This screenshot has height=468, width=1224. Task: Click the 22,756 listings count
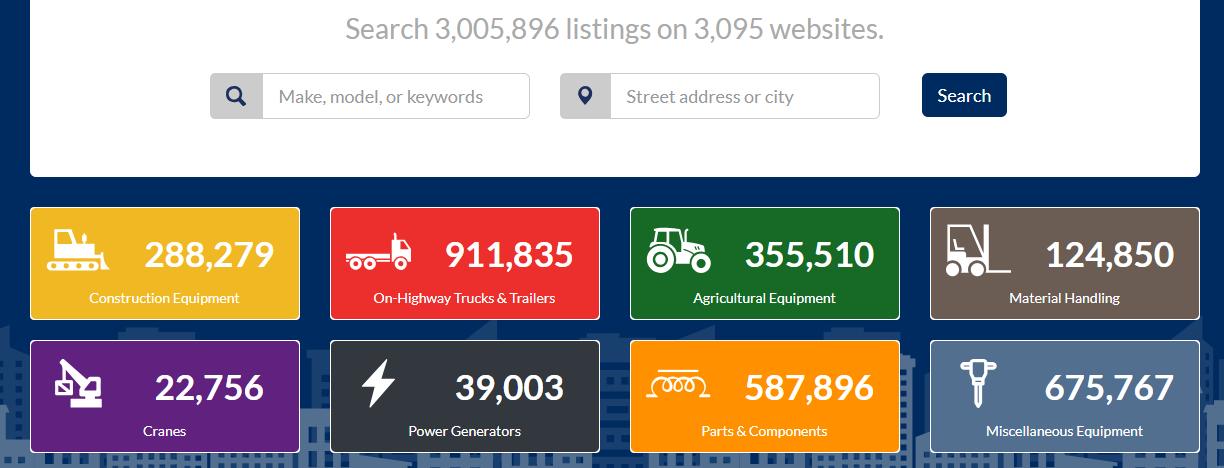coord(209,387)
